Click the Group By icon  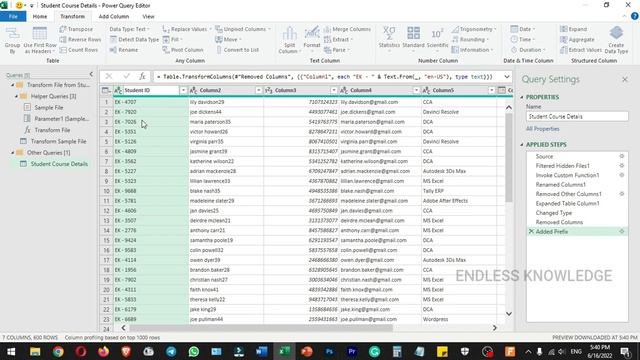(x=12, y=40)
